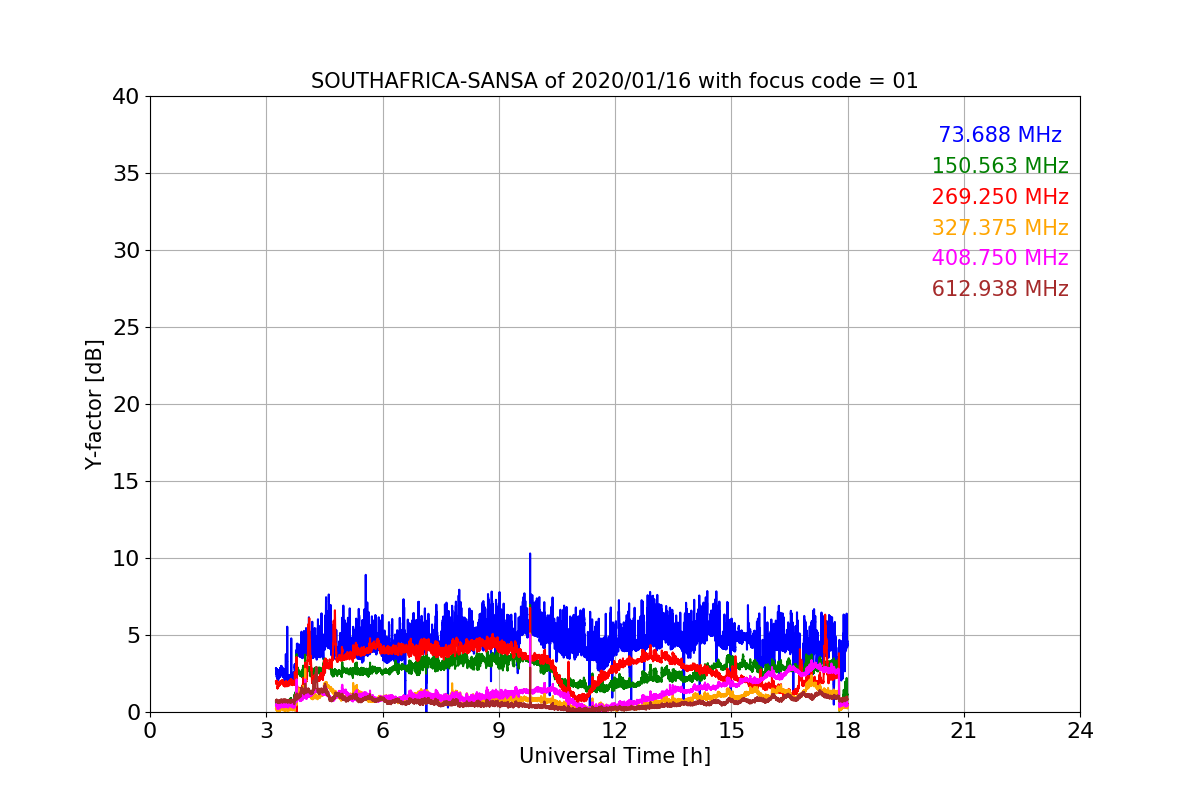Select the 612.938 MHz legend label

click(x=1000, y=289)
